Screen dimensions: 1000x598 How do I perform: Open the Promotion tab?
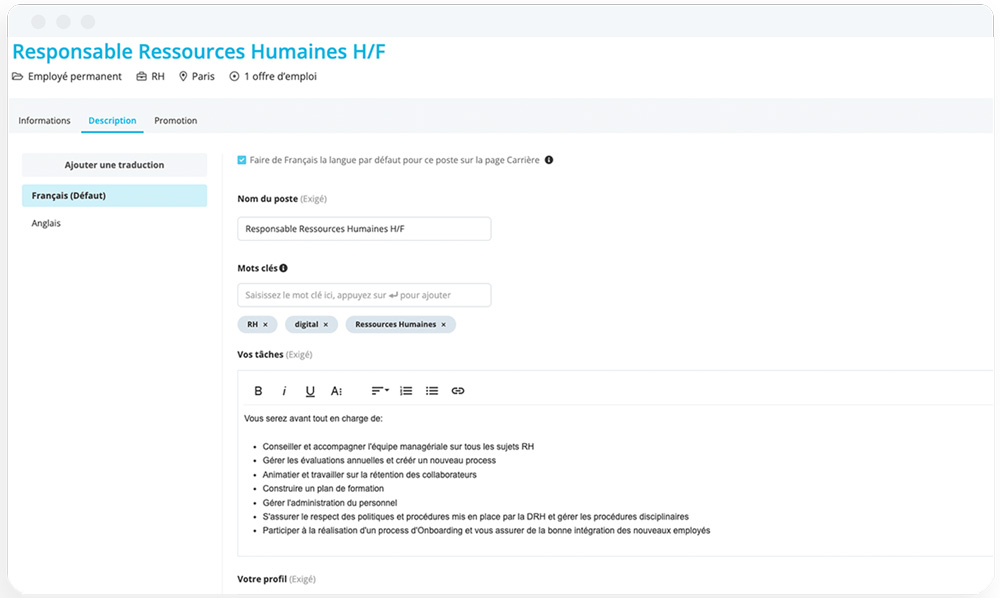pyautogui.click(x=175, y=121)
